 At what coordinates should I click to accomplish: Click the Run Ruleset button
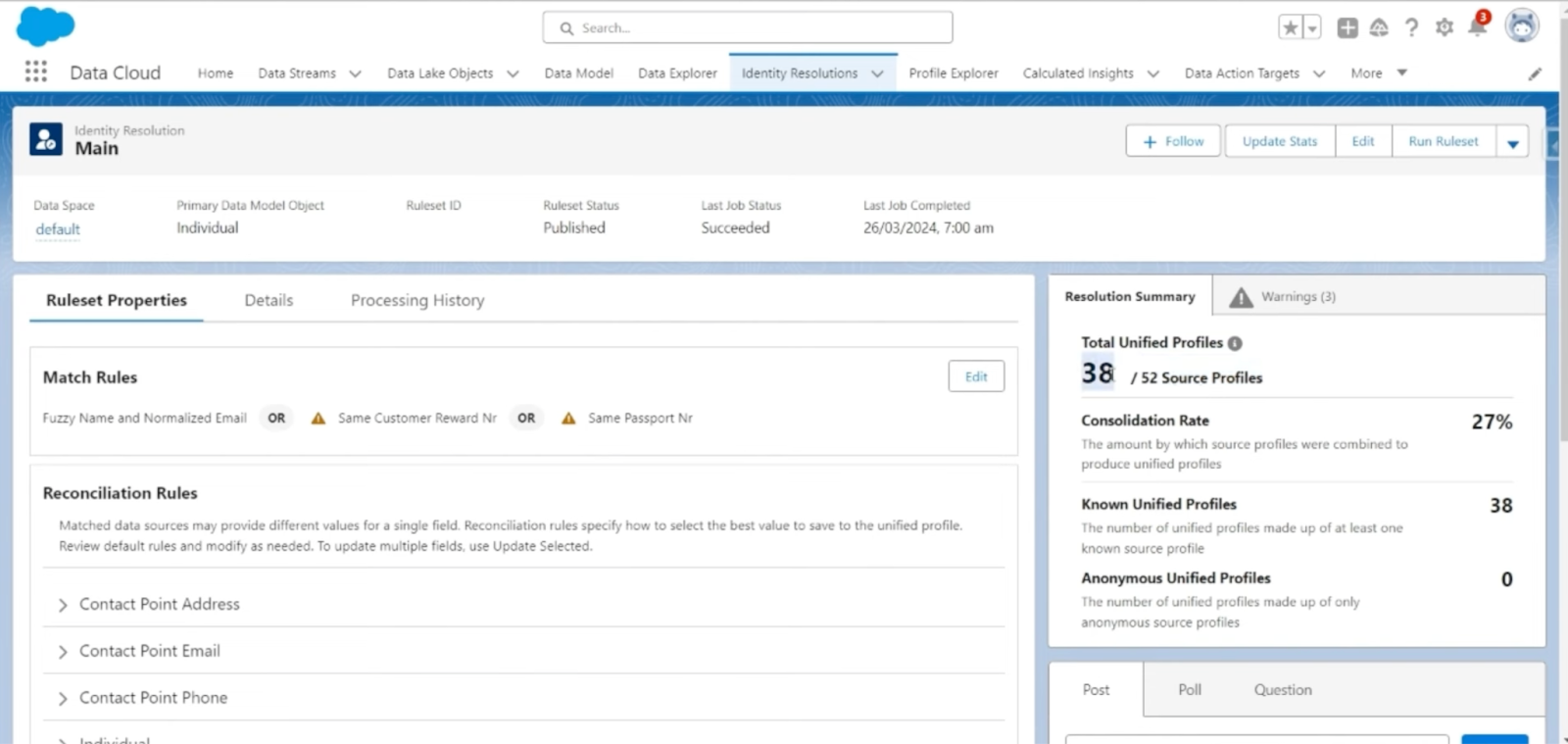click(1444, 141)
